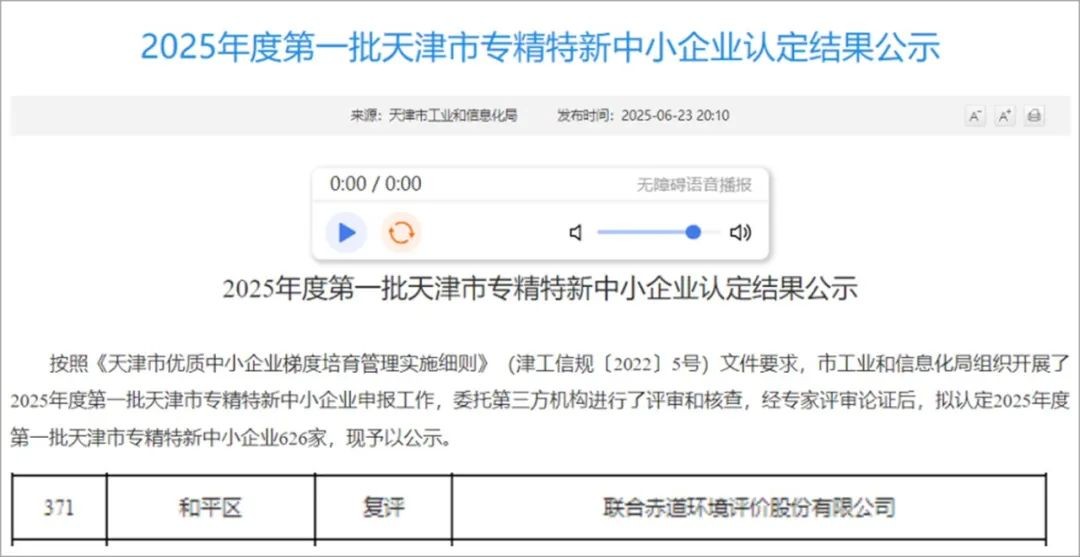Play the accessibility audio broadcast
Image resolution: width=1080 pixels, height=557 pixels.
click(x=346, y=233)
